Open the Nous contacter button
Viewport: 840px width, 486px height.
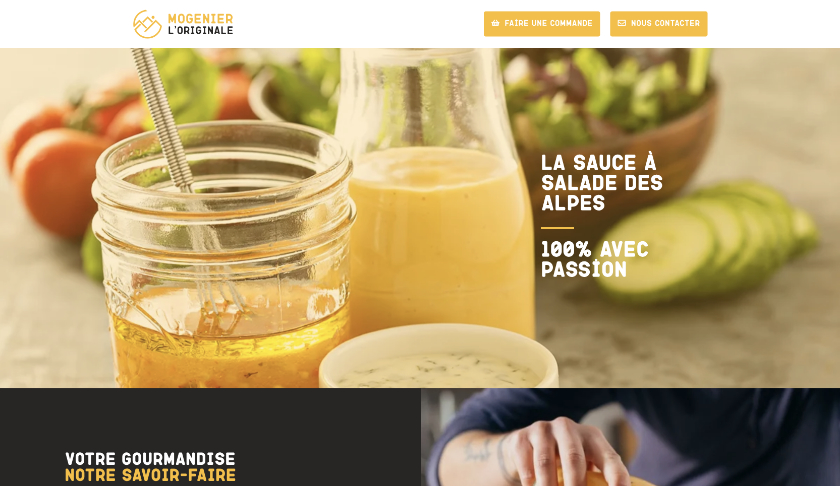pyautogui.click(x=658, y=24)
